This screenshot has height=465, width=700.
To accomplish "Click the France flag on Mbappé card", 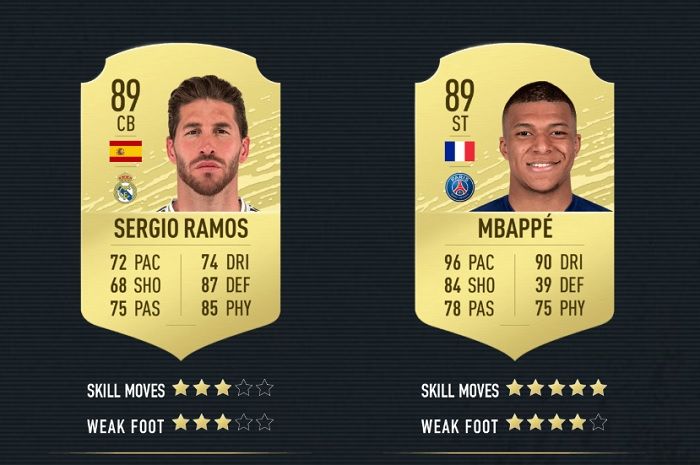I will 459,151.
